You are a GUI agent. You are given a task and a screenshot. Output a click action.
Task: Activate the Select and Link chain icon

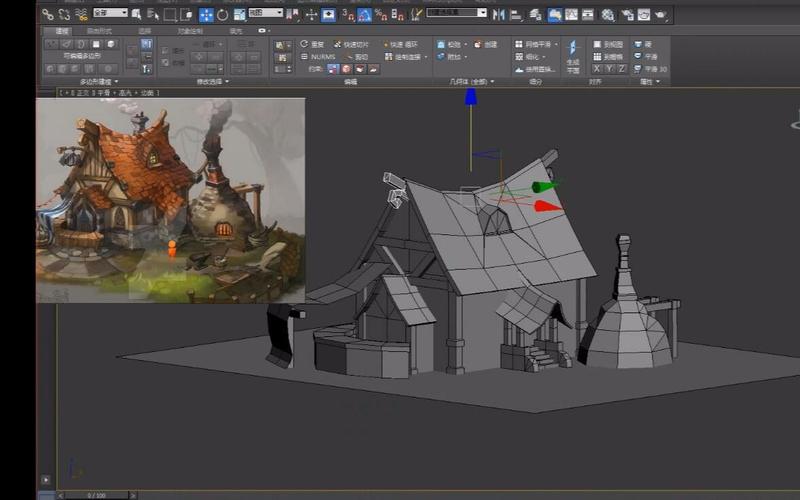click(47, 14)
